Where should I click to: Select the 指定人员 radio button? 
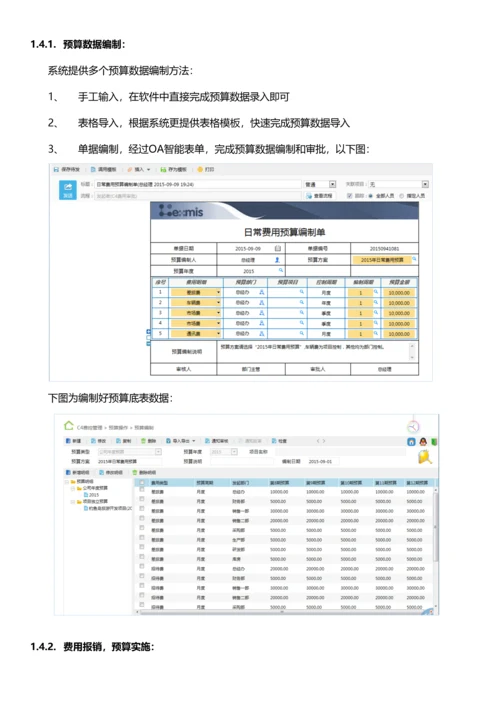(402, 196)
